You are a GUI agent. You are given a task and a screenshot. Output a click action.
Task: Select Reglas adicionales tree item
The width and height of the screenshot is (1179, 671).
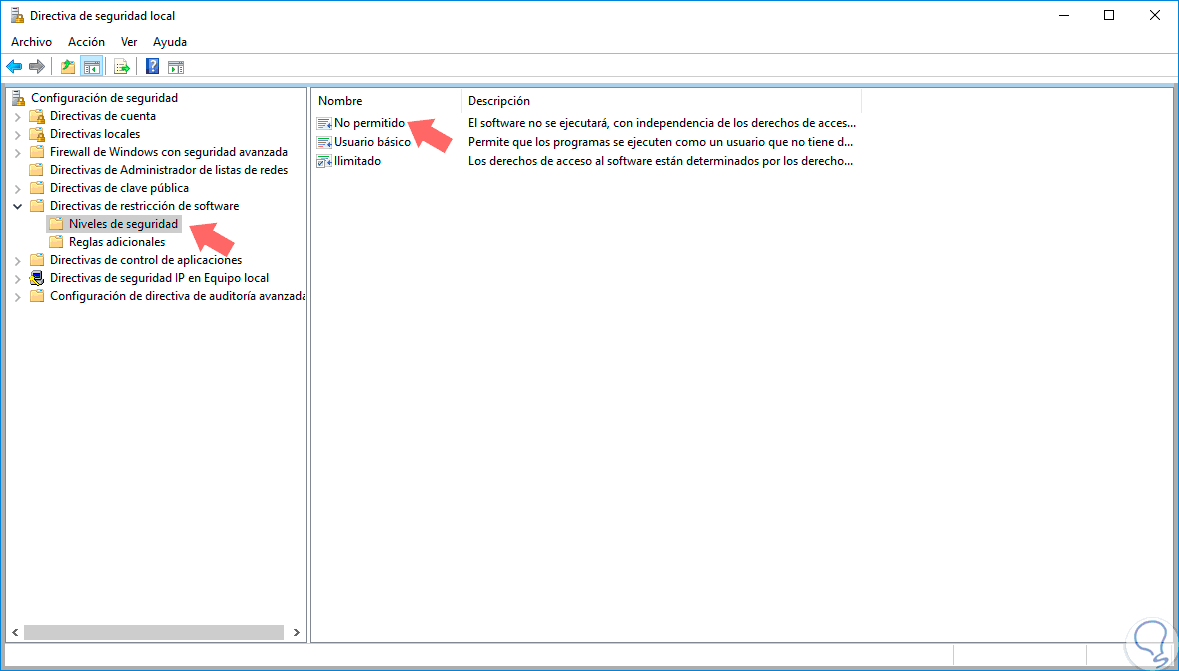117,242
